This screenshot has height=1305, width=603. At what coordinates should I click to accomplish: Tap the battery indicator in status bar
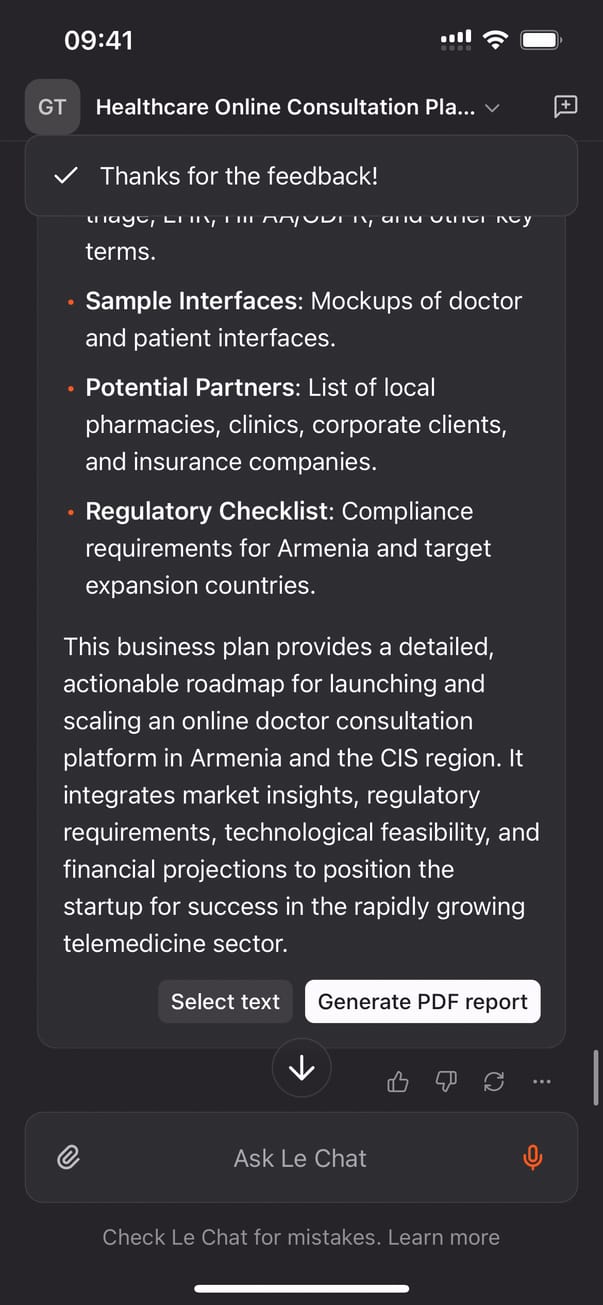(541, 40)
